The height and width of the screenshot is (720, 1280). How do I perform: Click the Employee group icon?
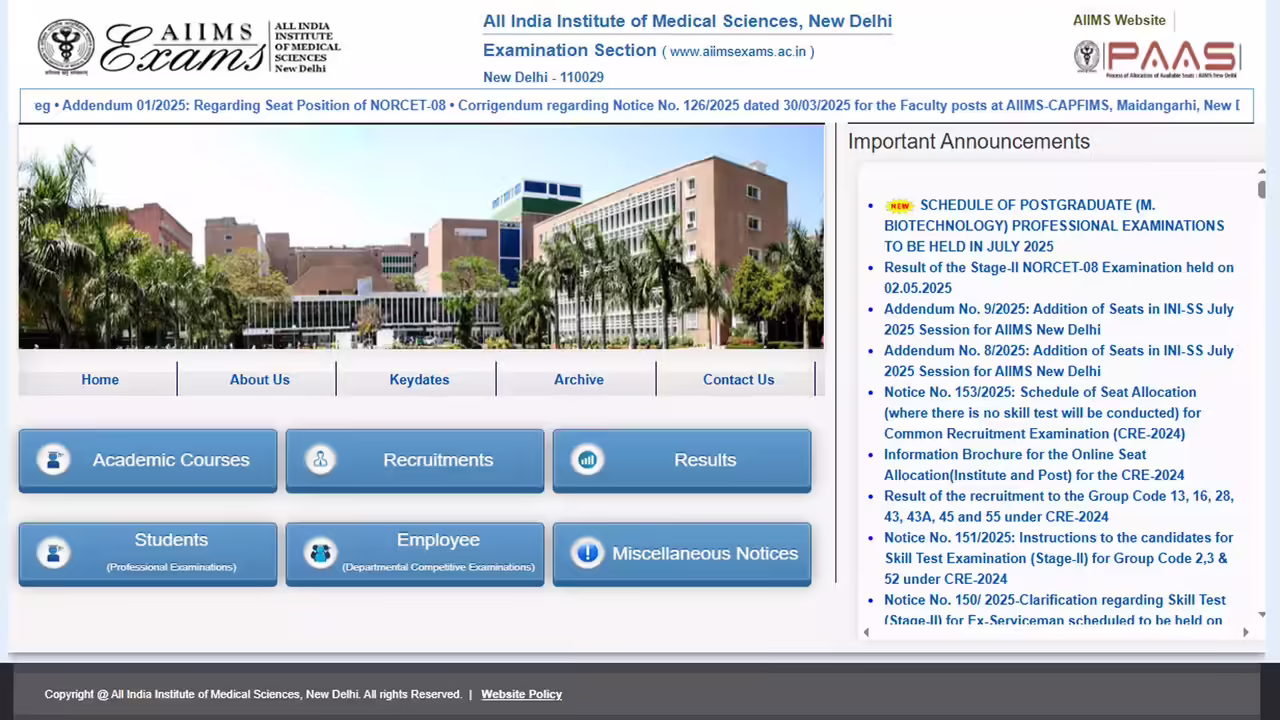point(320,553)
